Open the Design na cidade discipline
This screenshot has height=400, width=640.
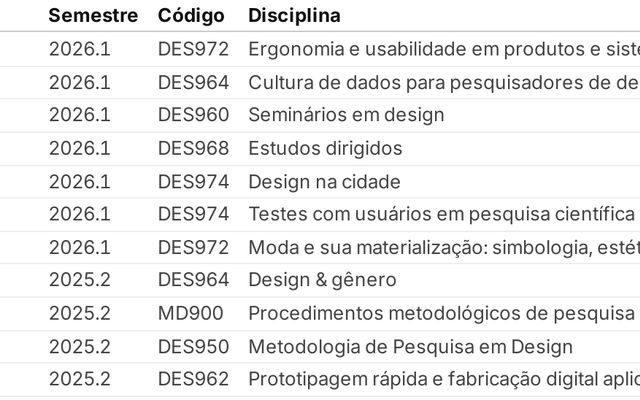point(324,181)
